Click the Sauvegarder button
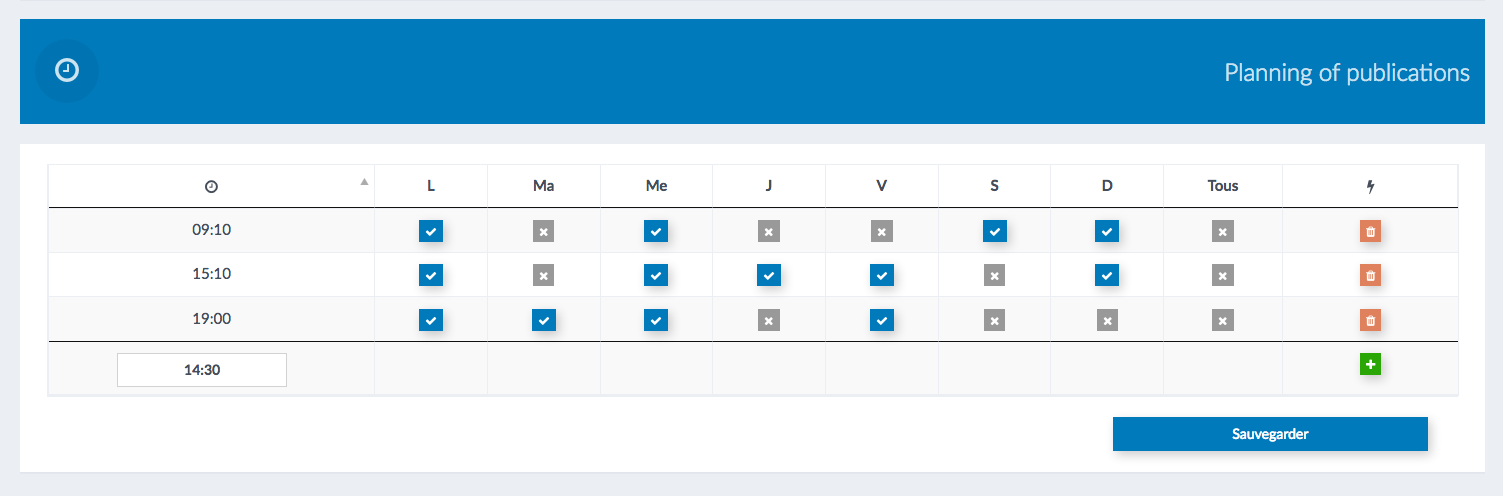This screenshot has height=496, width=1503. 1270,434
